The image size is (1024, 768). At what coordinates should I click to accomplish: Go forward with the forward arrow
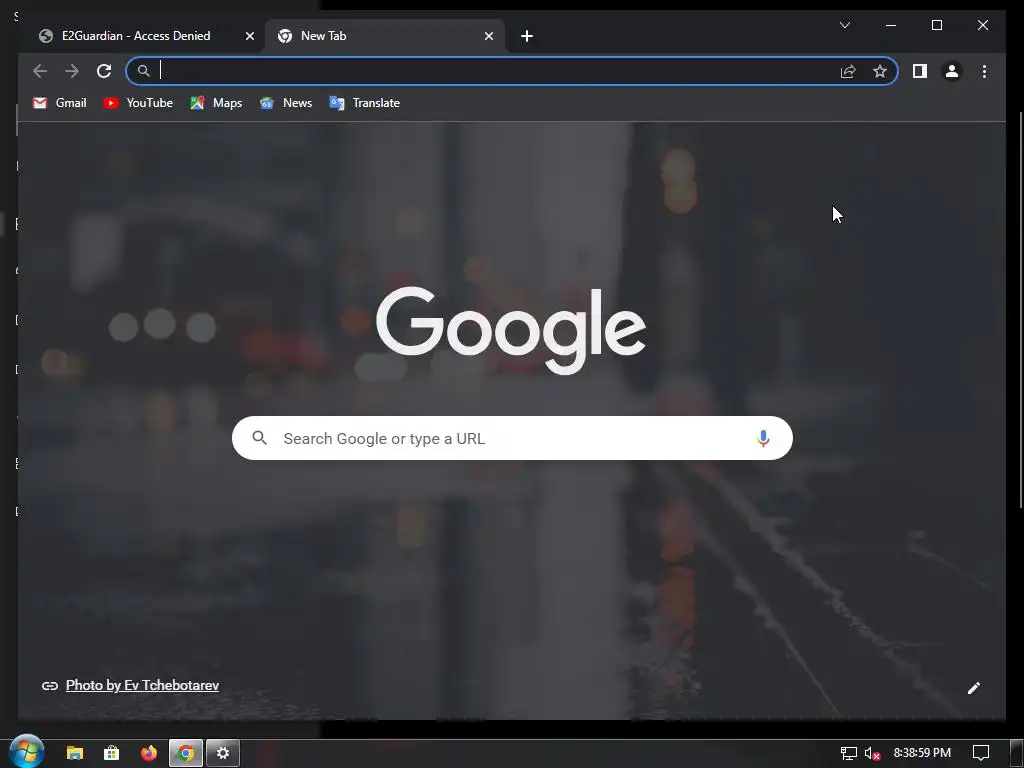coord(72,71)
